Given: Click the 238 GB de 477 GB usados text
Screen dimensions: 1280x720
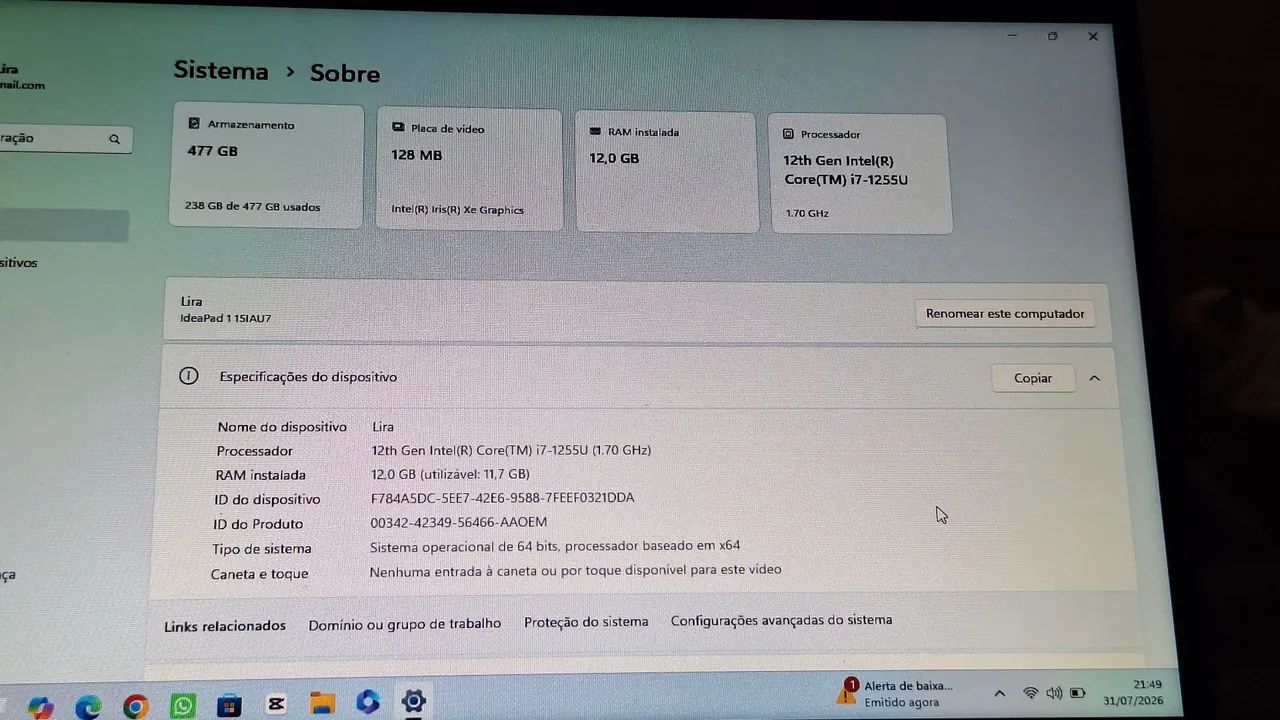Looking at the screenshot, I should pyautogui.click(x=252, y=207).
